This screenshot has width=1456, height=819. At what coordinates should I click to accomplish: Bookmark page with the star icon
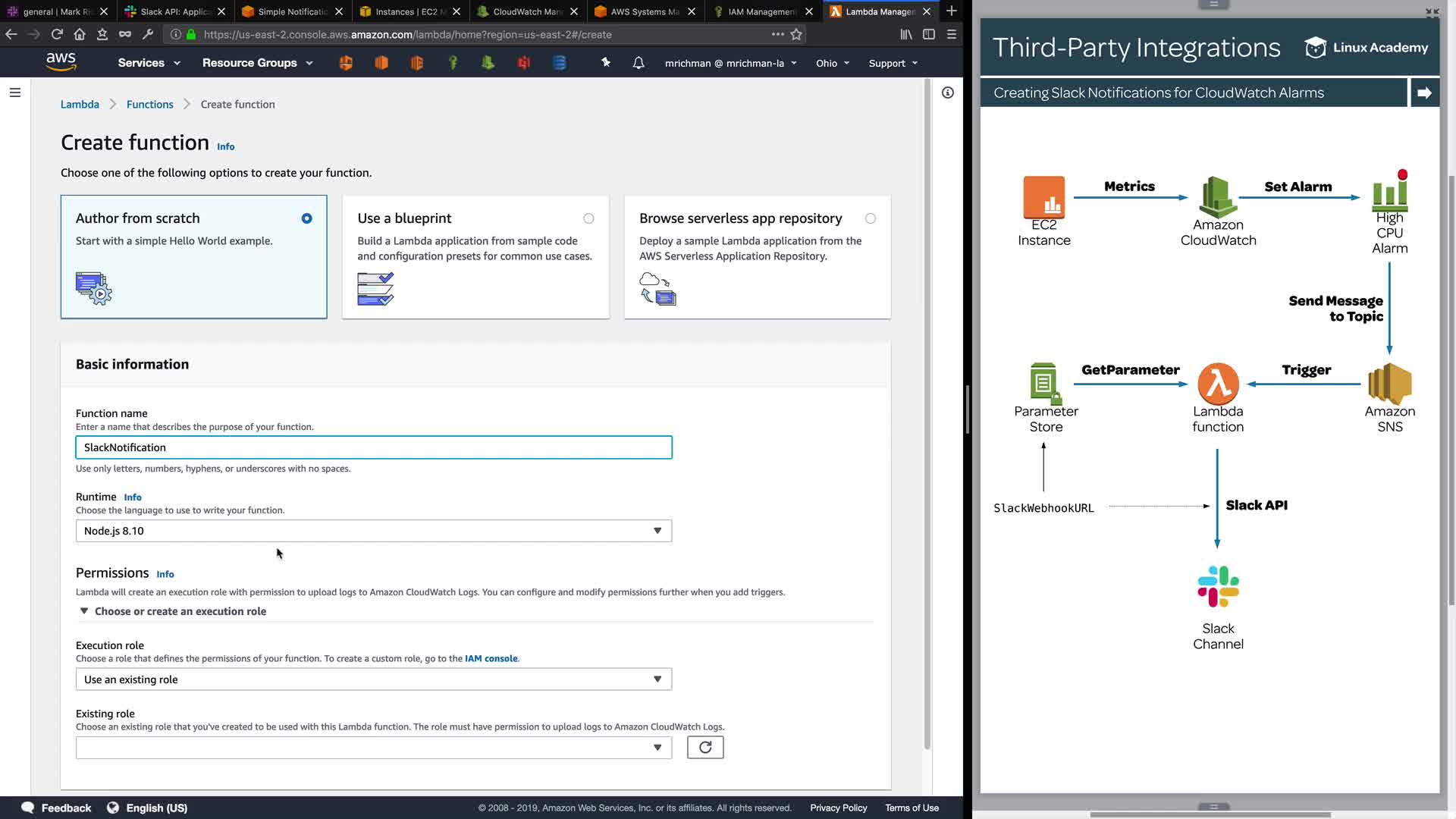click(x=796, y=34)
